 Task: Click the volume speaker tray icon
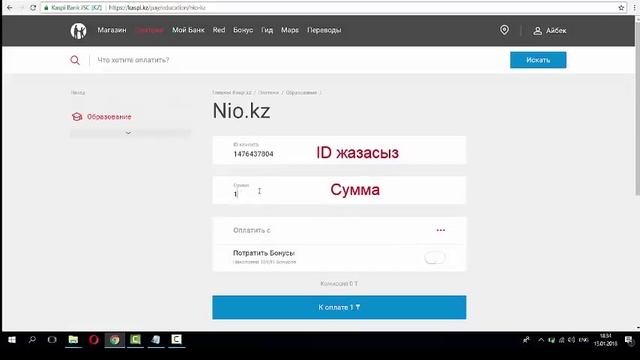point(571,340)
